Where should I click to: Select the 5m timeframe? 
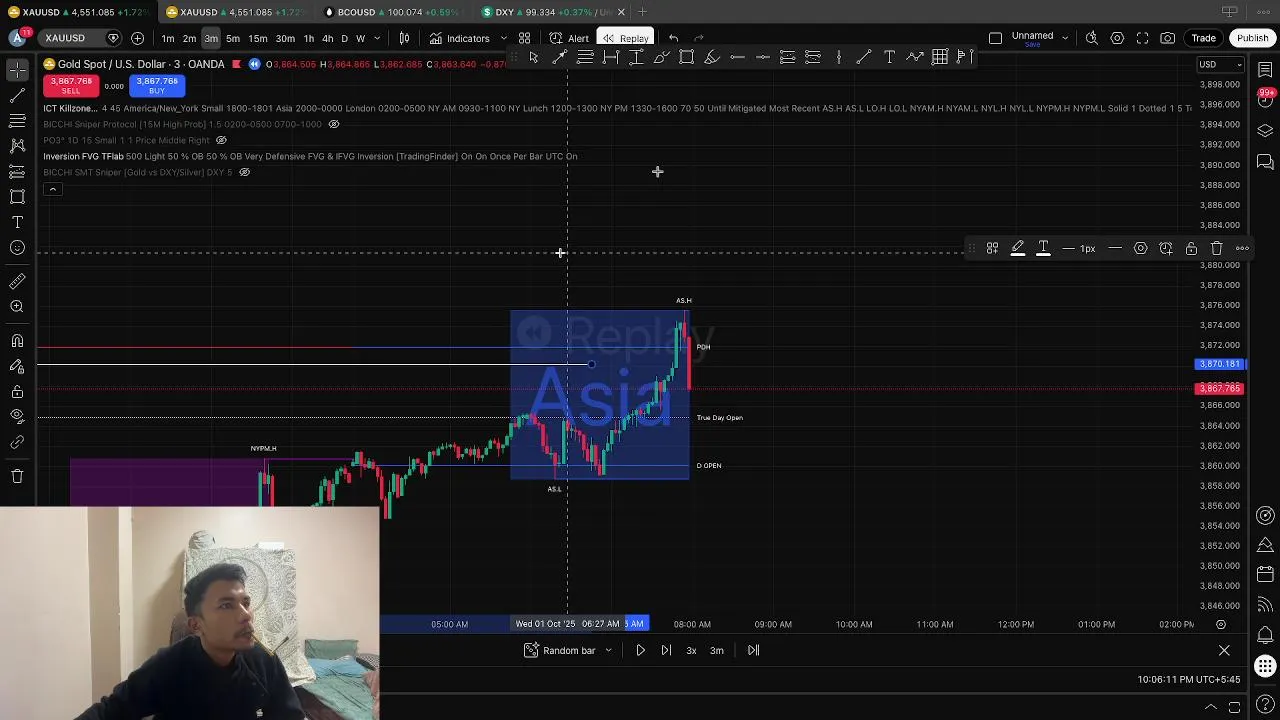point(232,38)
